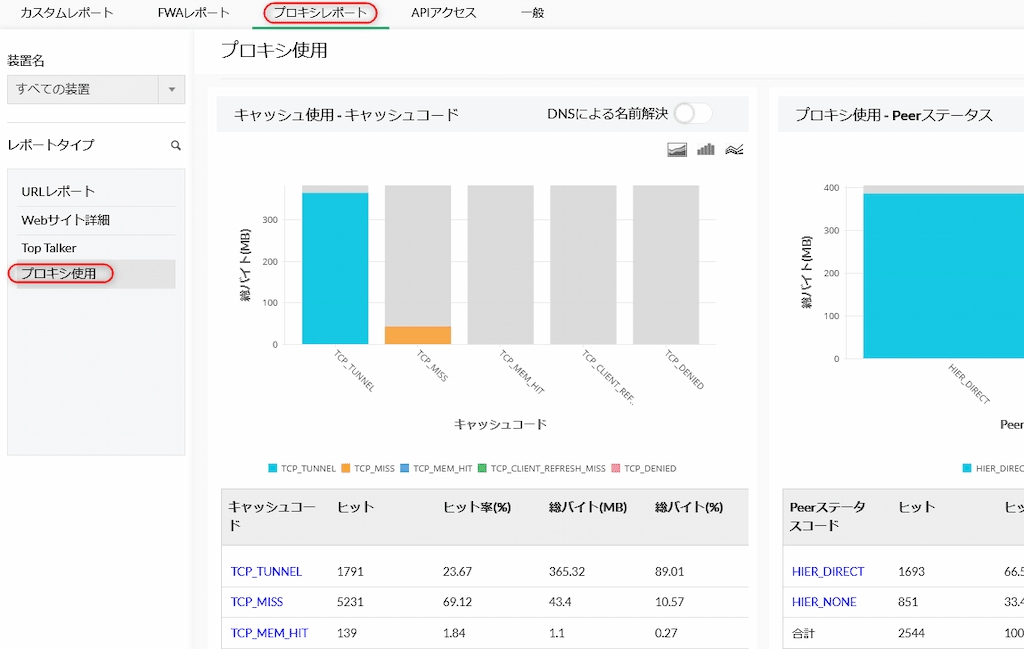Click the 2544 total hits value
This screenshot has width=1024, height=649.
[911, 633]
